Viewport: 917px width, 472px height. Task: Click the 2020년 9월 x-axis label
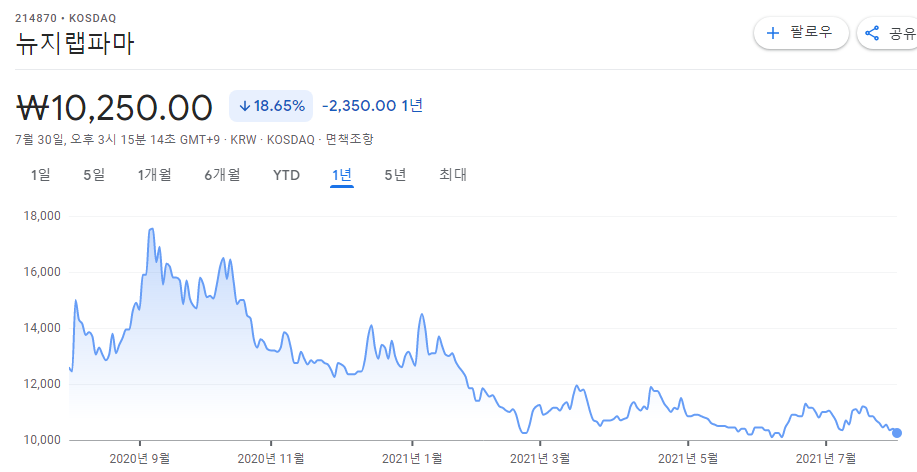tap(140, 459)
